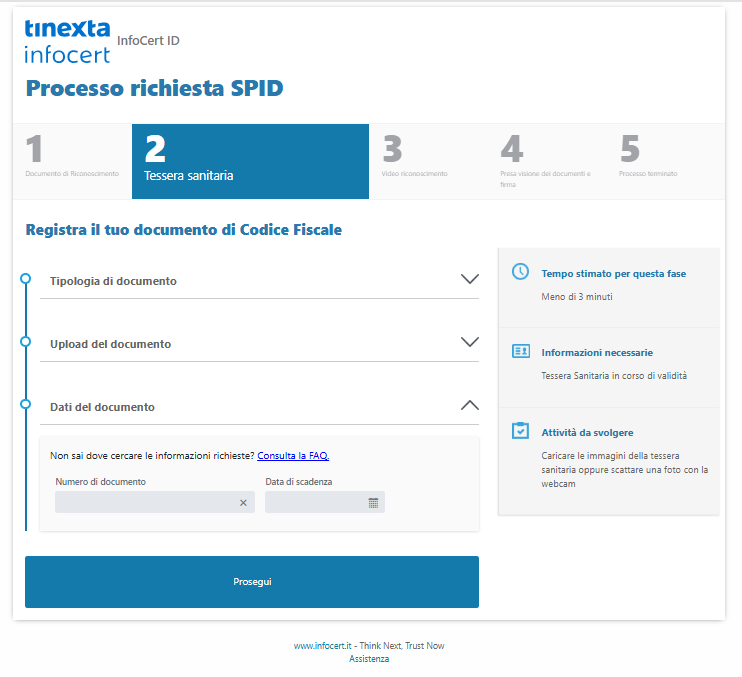The width and height of the screenshot is (742, 677).
Task: Expand the Tipologia di documento section
Action: tap(469, 280)
